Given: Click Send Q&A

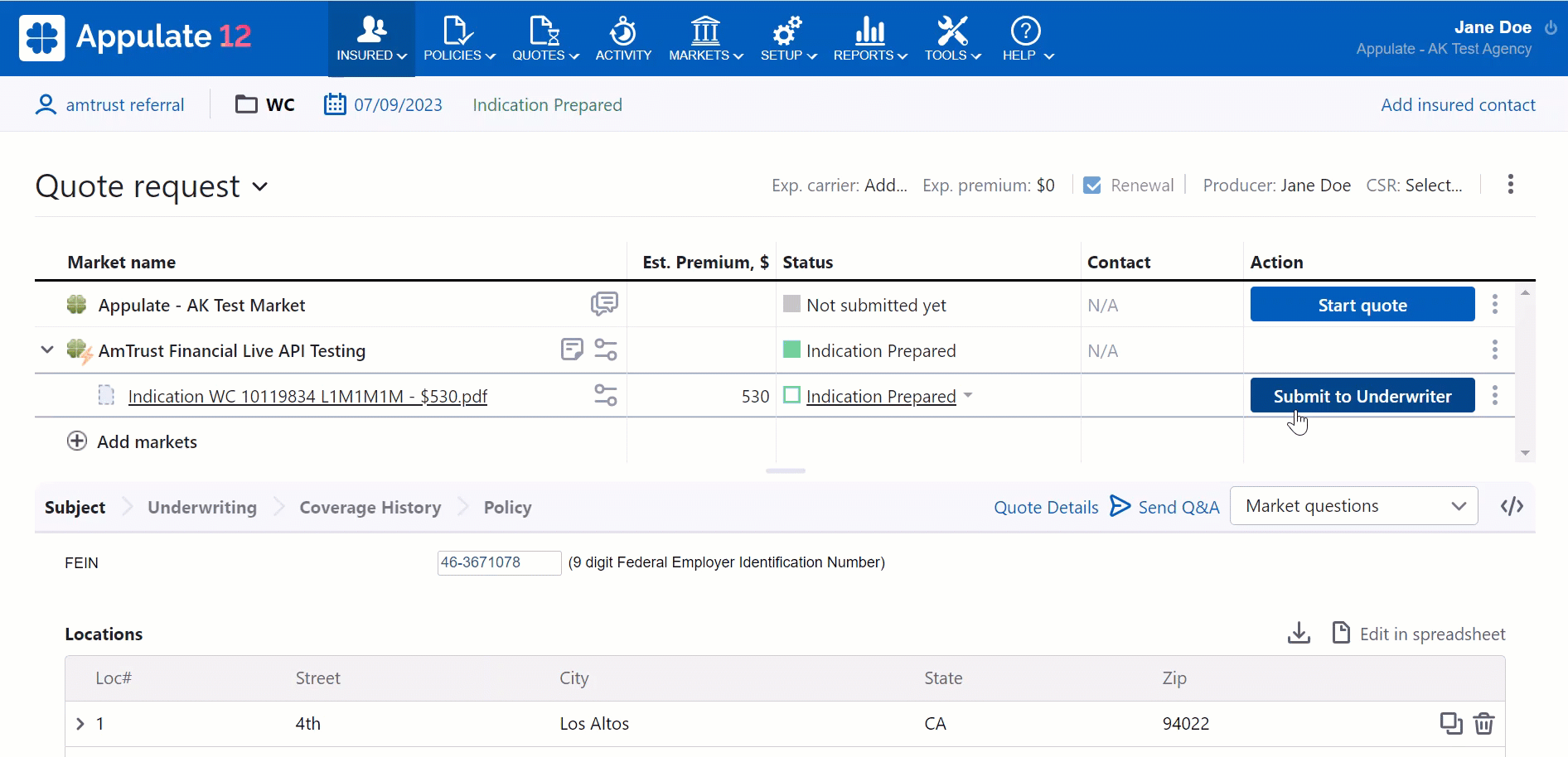Looking at the screenshot, I should click(1164, 507).
